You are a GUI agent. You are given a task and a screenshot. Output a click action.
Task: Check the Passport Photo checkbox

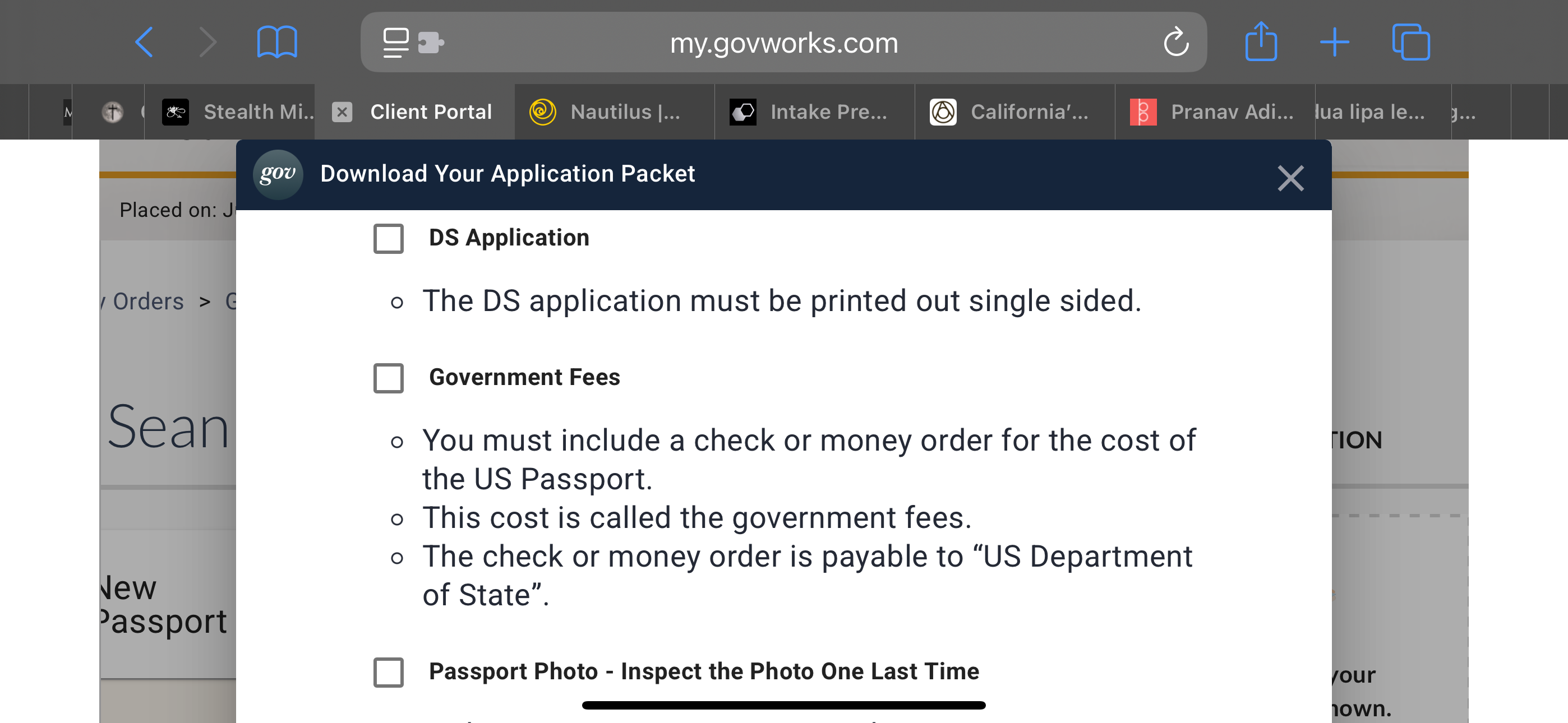tap(388, 672)
